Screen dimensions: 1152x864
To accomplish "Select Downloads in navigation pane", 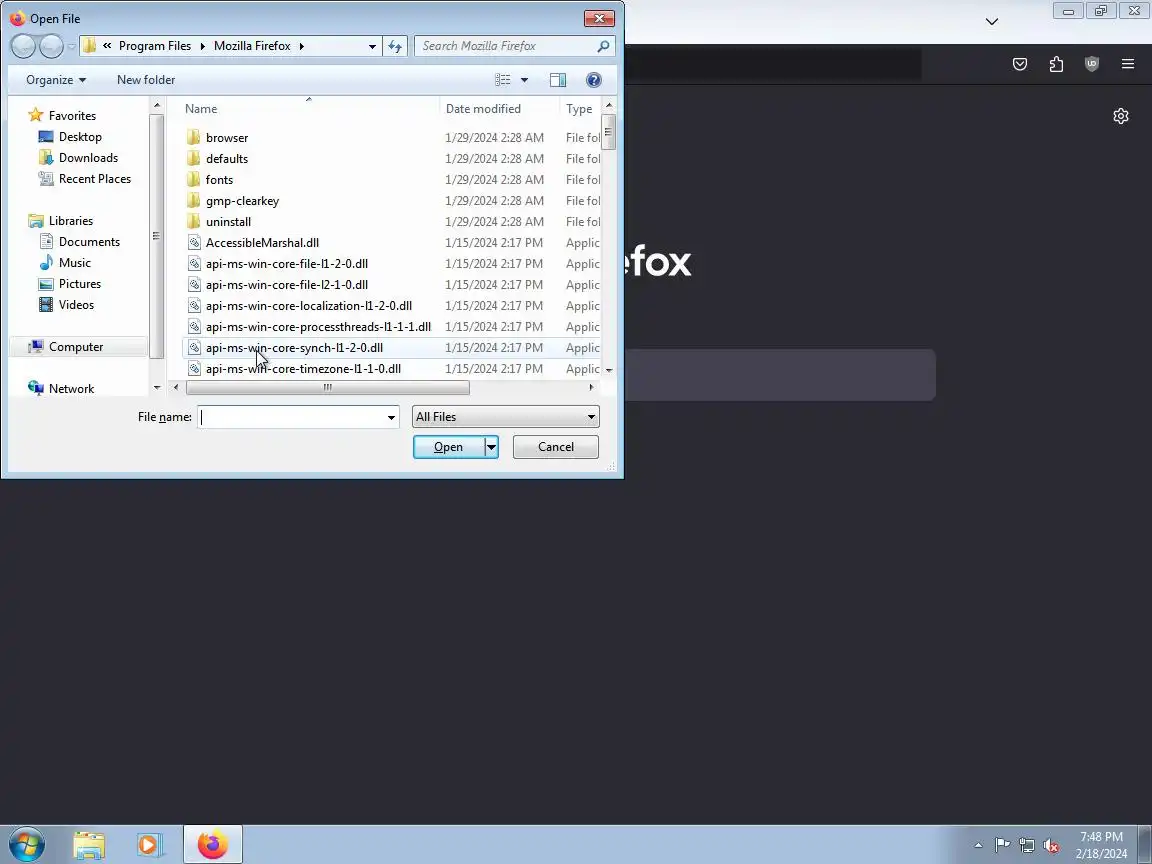I will [x=88, y=157].
